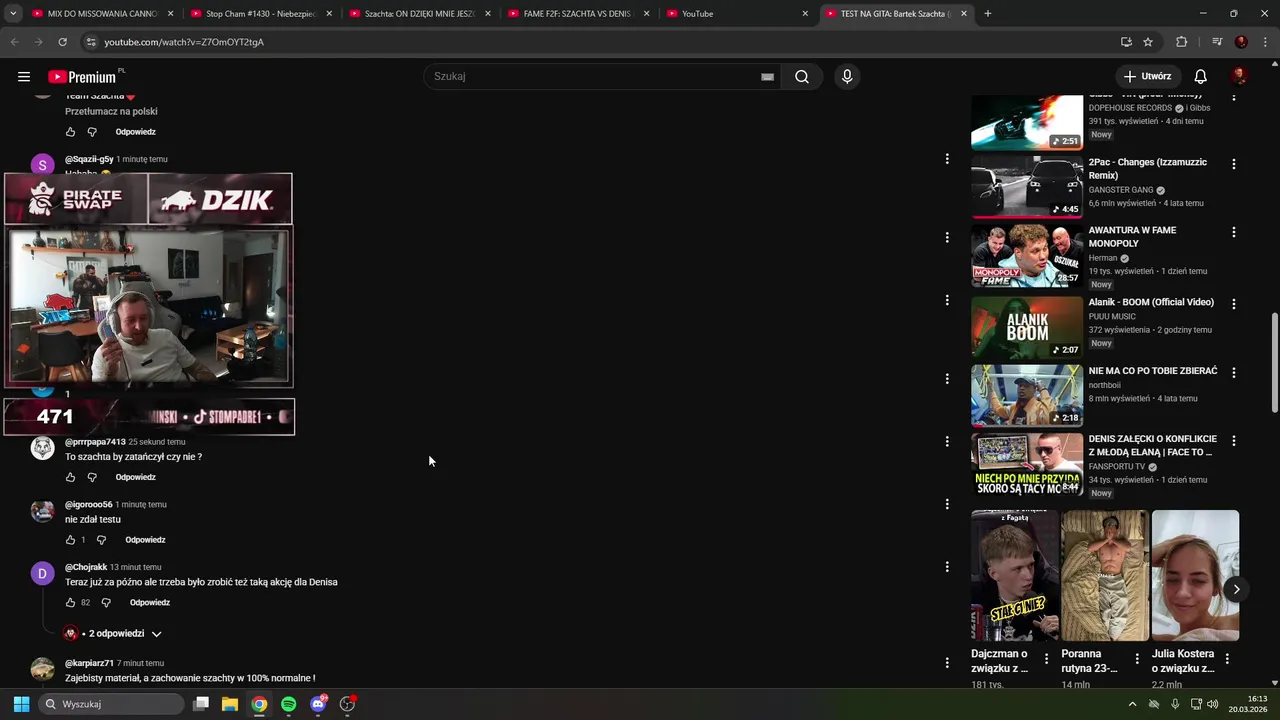Screen dimensions: 1280x720
Task: Open Spotify from the taskbar
Action: pyautogui.click(x=288, y=704)
